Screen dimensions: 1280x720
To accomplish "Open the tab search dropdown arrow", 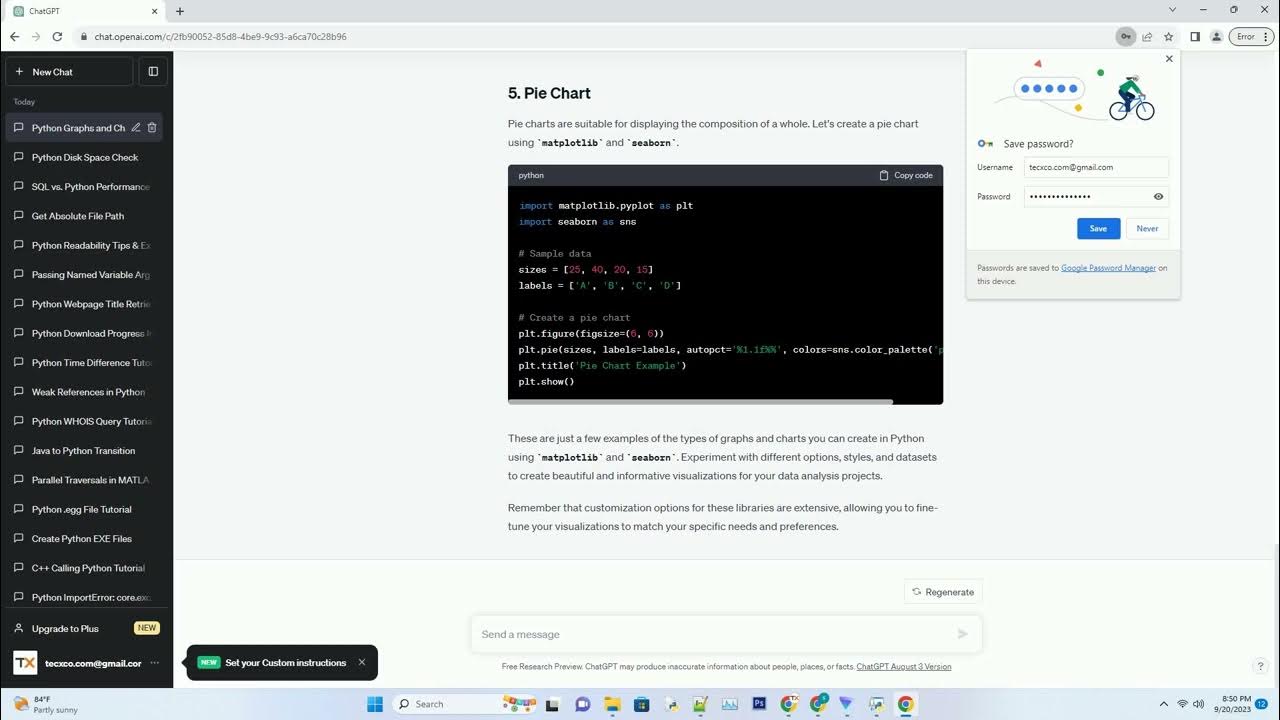I will click(x=1173, y=10).
